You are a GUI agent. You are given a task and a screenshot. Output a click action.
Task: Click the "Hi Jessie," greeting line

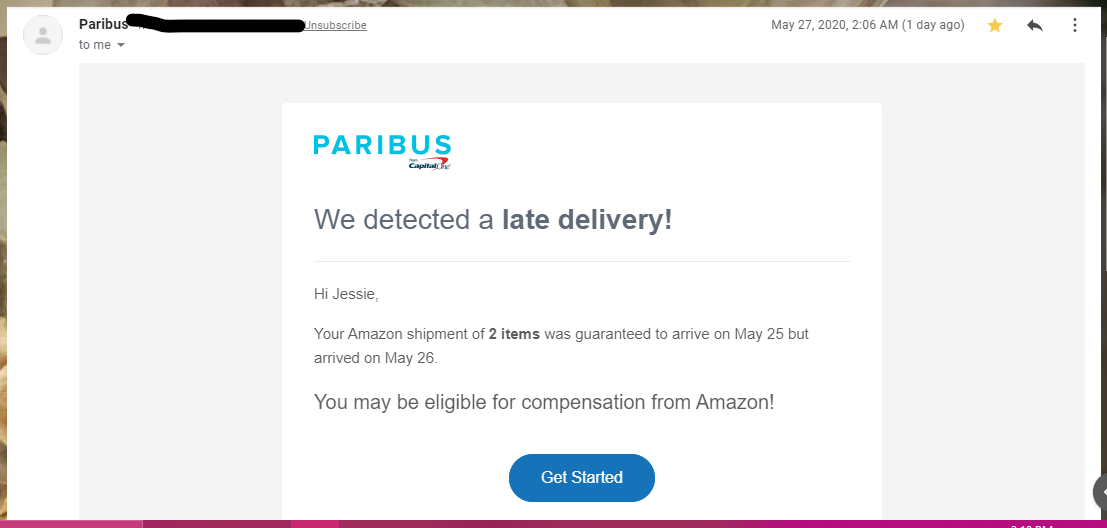tap(346, 294)
